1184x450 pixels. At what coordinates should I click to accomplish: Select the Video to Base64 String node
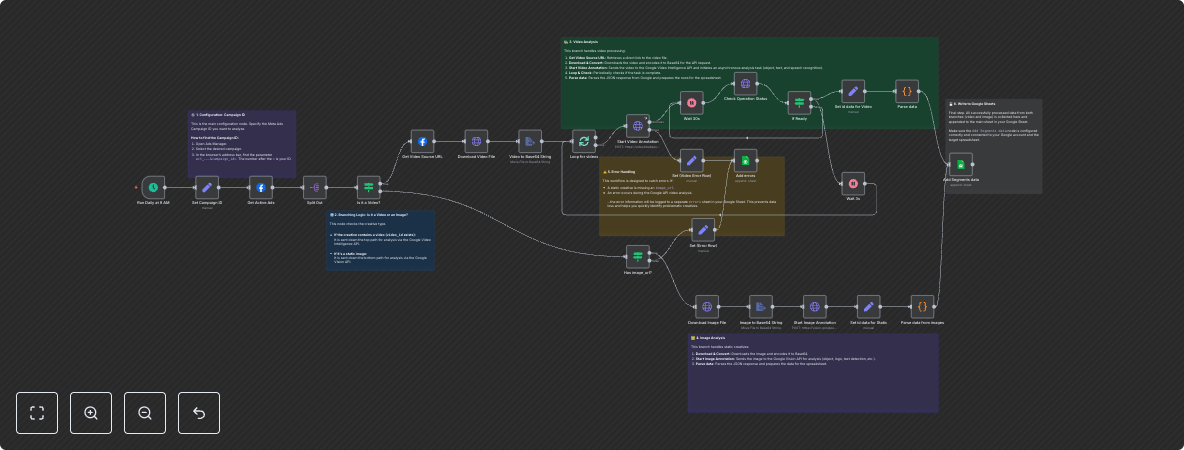click(530, 141)
